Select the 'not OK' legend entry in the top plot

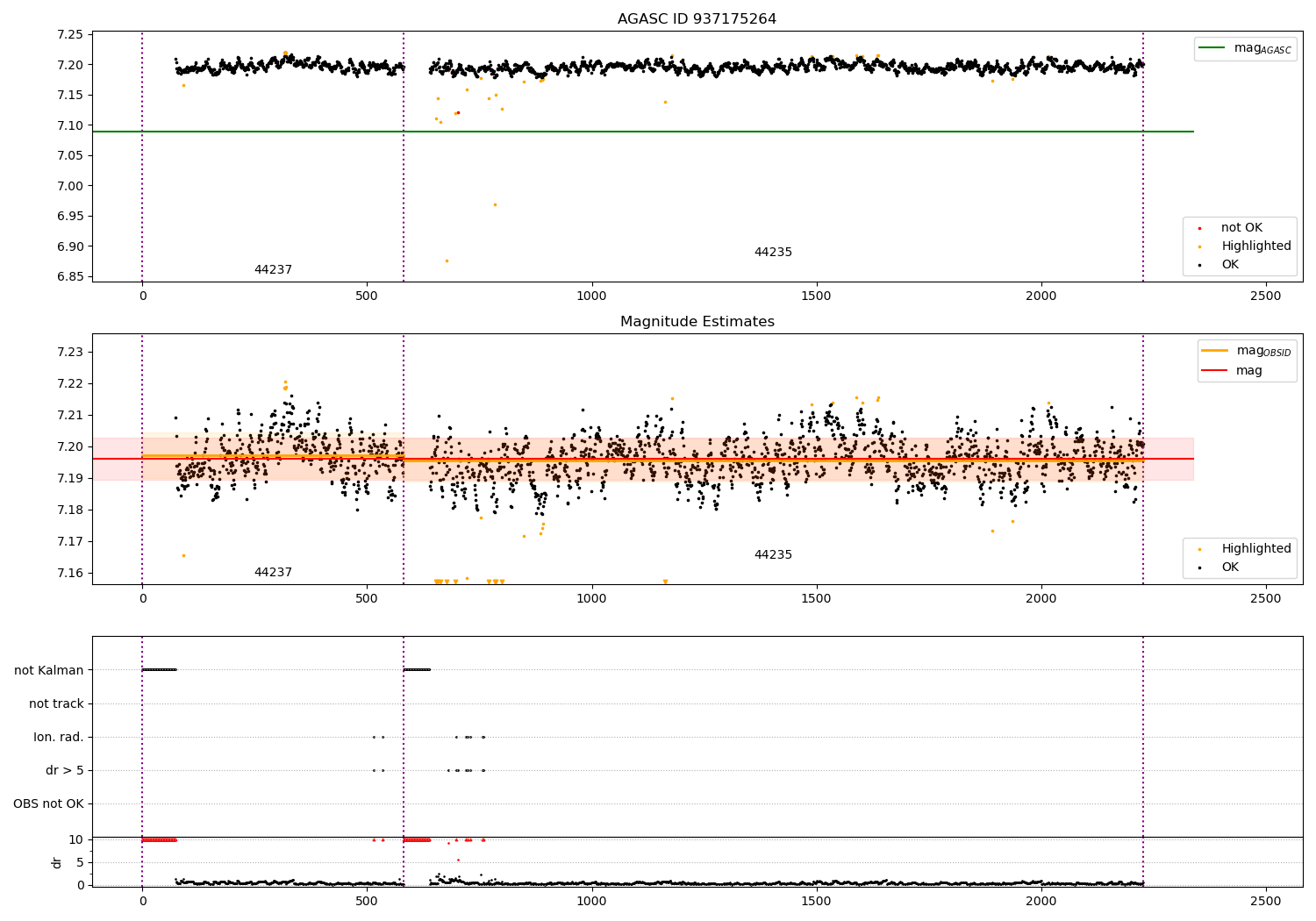pos(1241,228)
